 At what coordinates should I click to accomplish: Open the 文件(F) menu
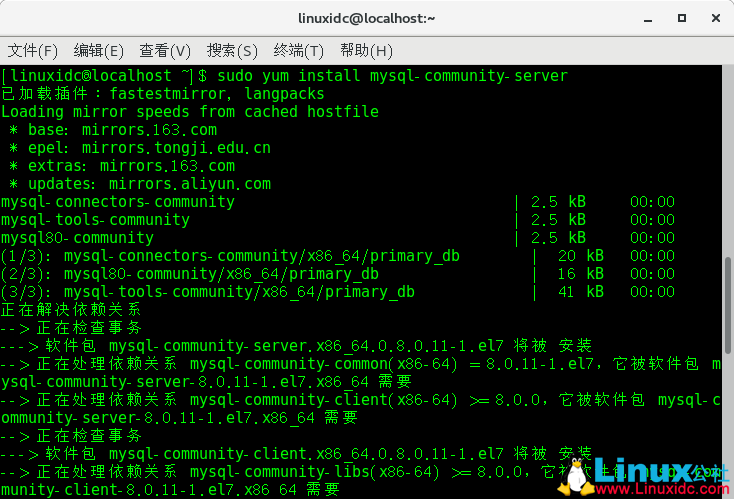coord(33,51)
